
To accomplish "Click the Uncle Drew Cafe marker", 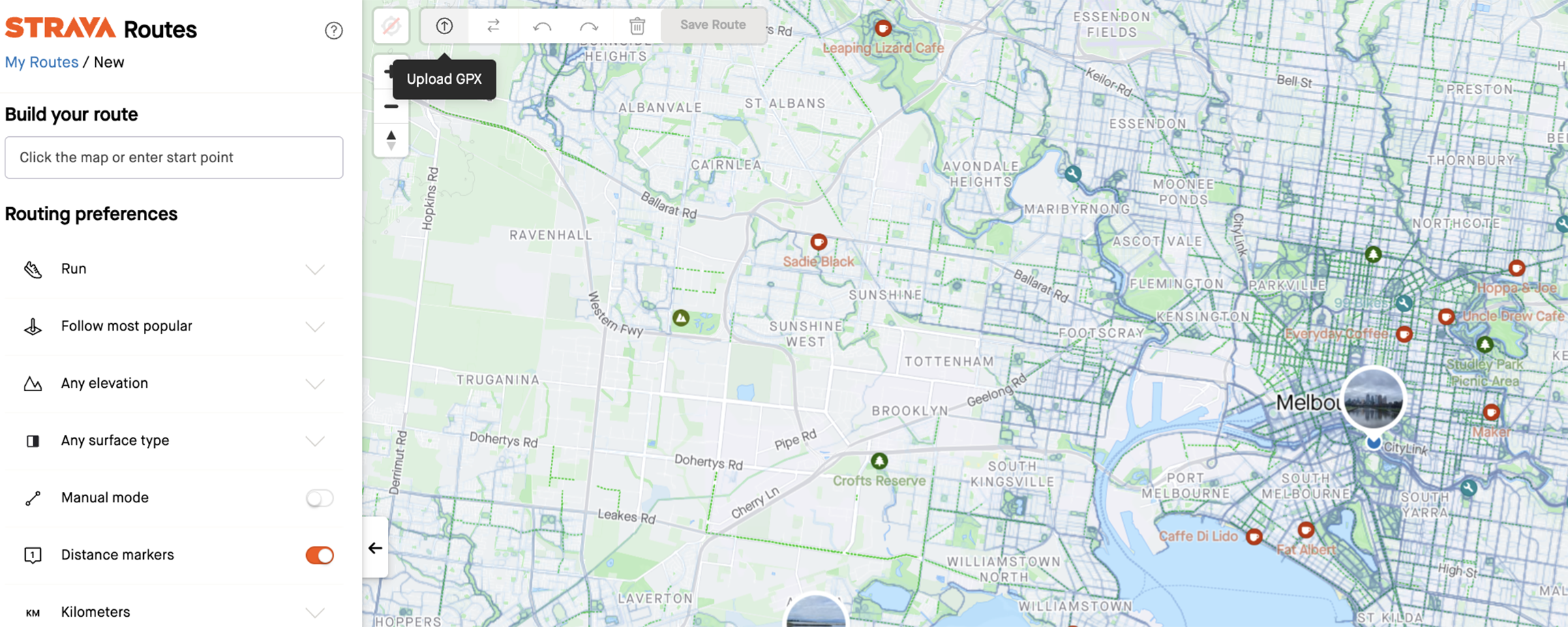I will tap(1446, 317).
